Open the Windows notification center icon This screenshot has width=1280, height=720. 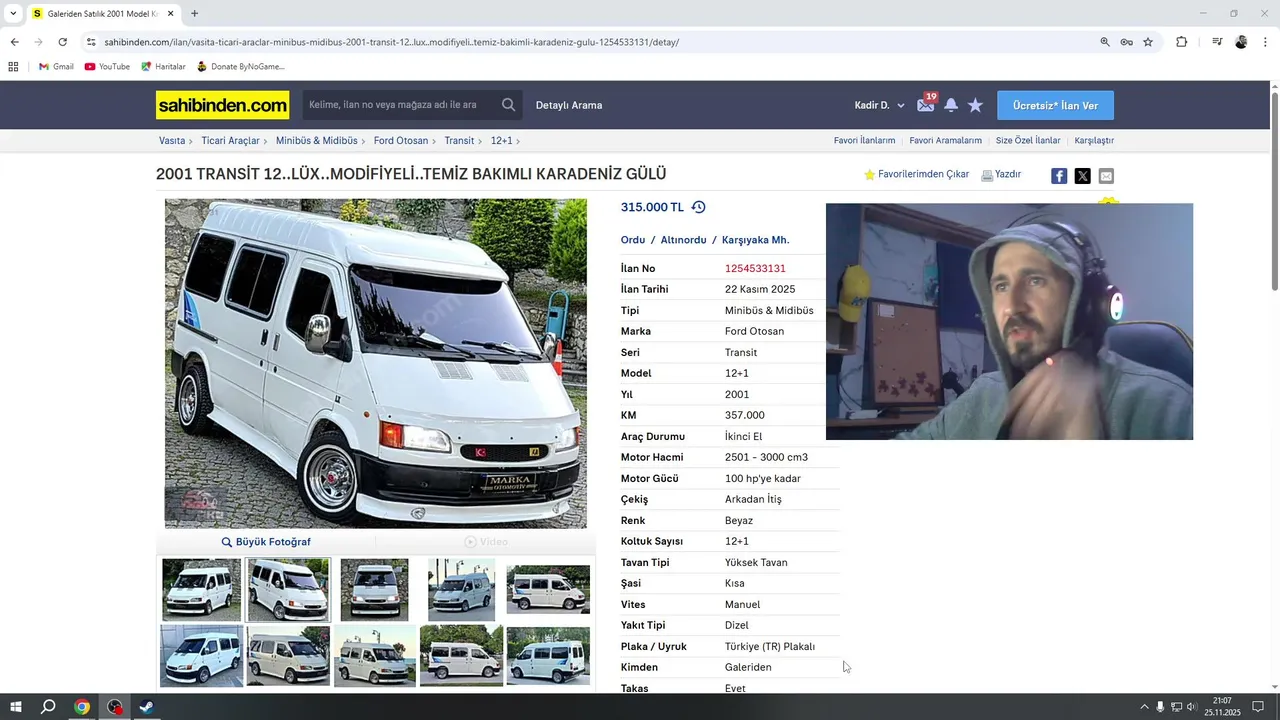click(x=1258, y=707)
